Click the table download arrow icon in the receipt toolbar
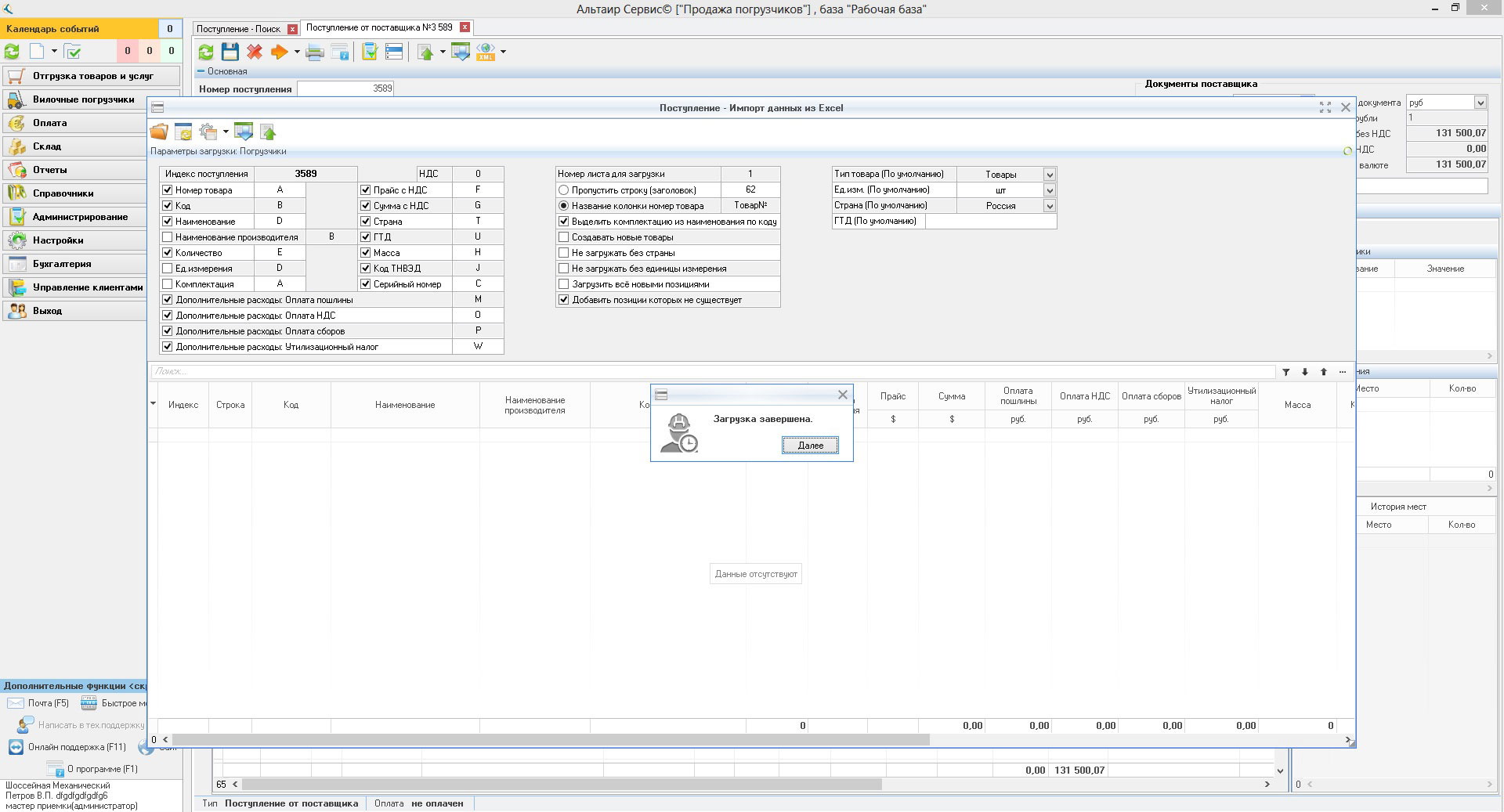 (461, 52)
